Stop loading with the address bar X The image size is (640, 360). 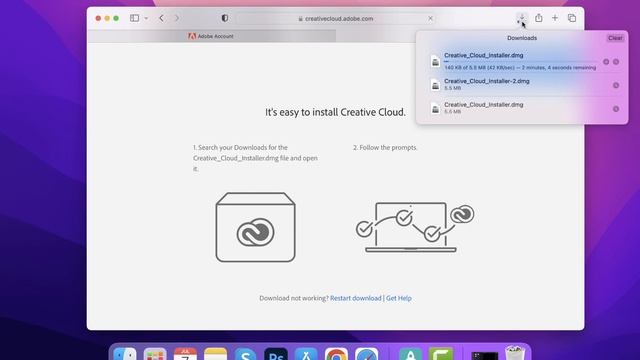(430, 18)
